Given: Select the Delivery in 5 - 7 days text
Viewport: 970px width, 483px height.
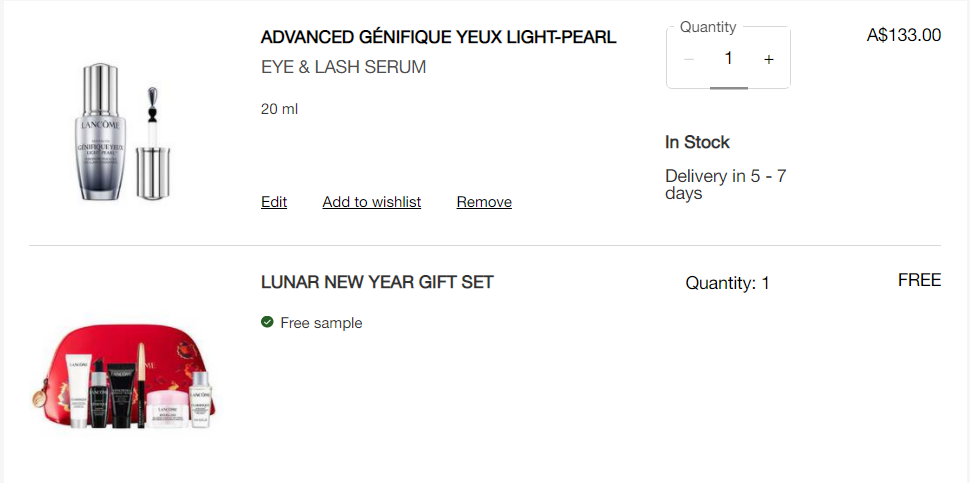Looking at the screenshot, I should [726, 184].
